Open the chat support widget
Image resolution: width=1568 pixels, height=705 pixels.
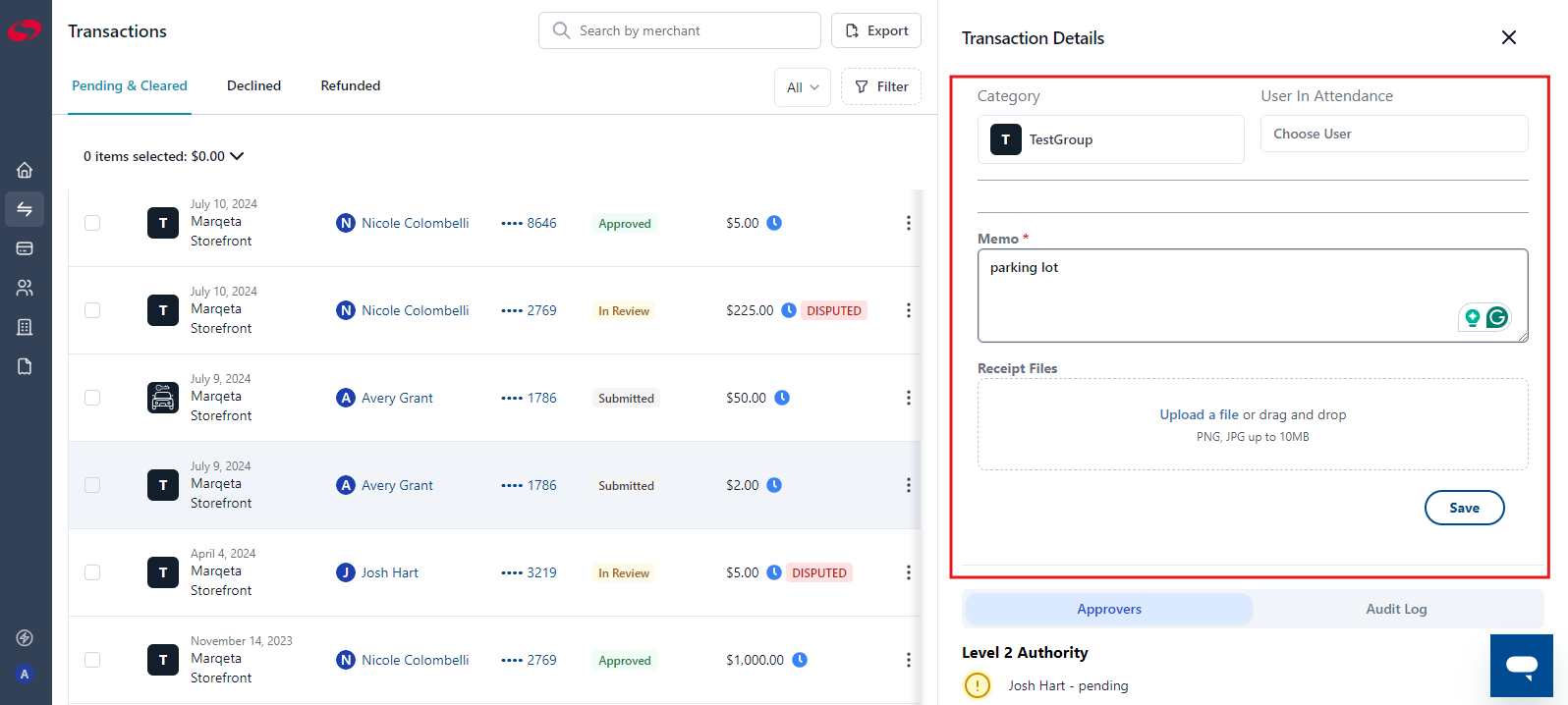tap(1521, 666)
